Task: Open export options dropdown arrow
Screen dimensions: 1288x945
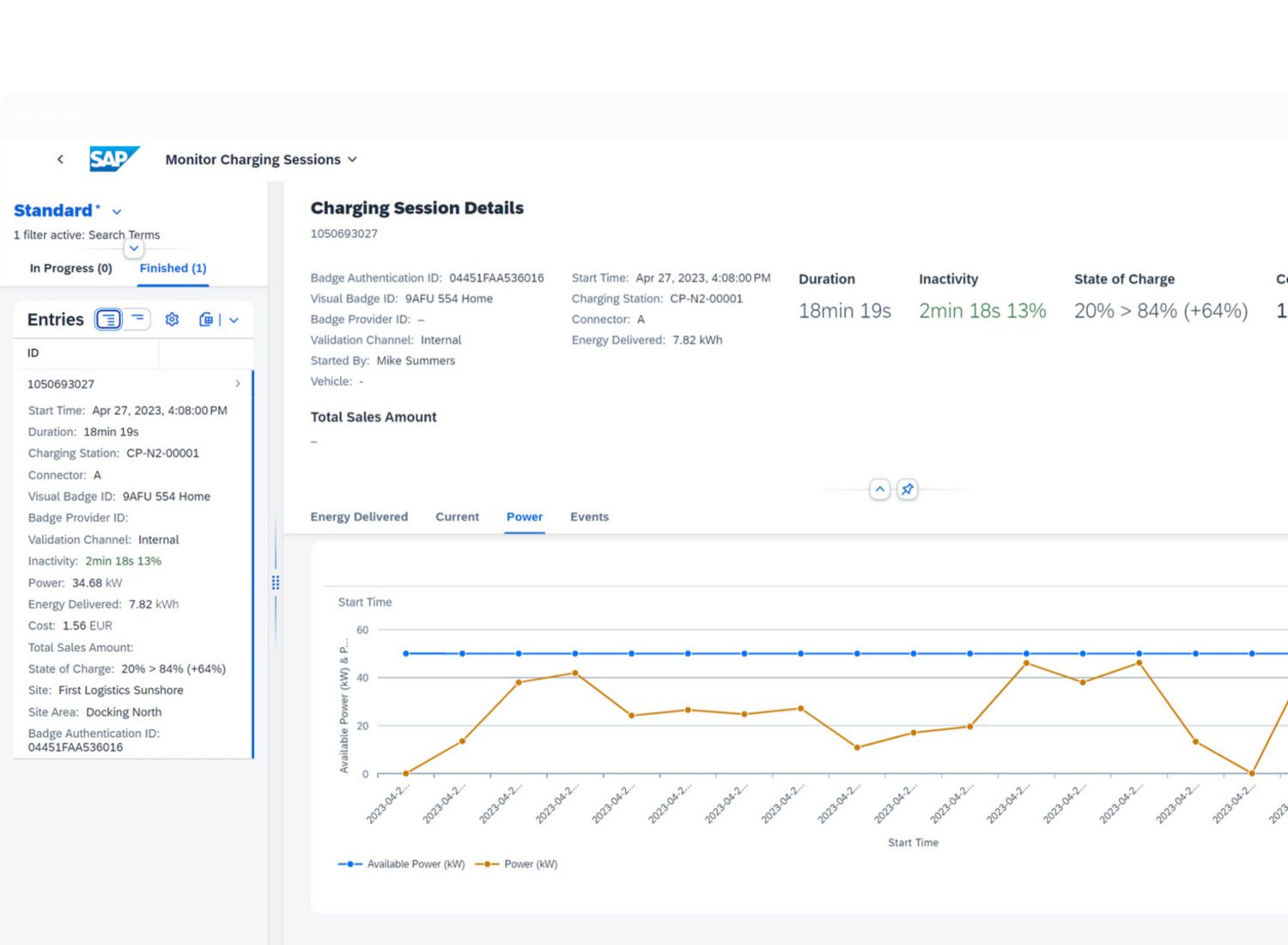Action: (x=234, y=320)
